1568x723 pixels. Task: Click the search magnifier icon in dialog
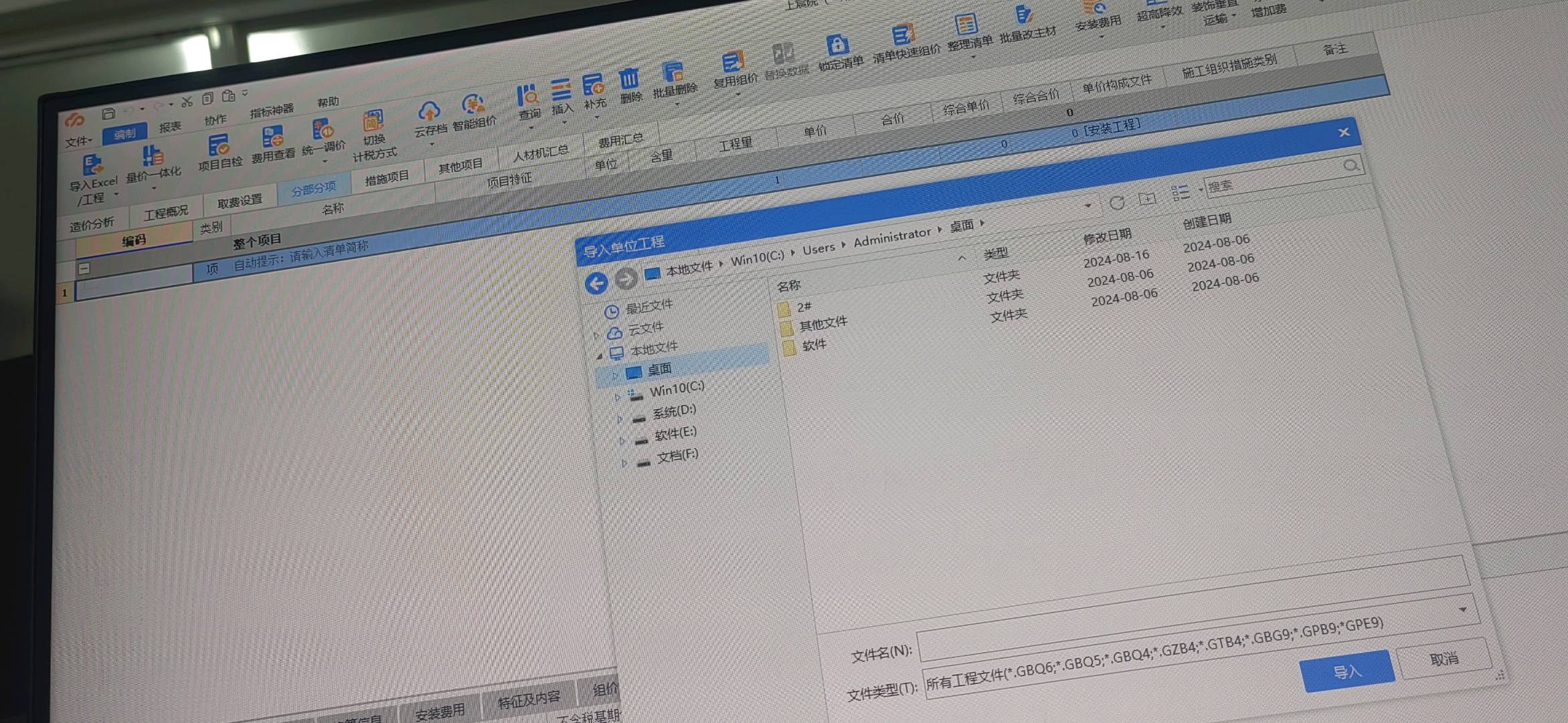click(x=1351, y=165)
